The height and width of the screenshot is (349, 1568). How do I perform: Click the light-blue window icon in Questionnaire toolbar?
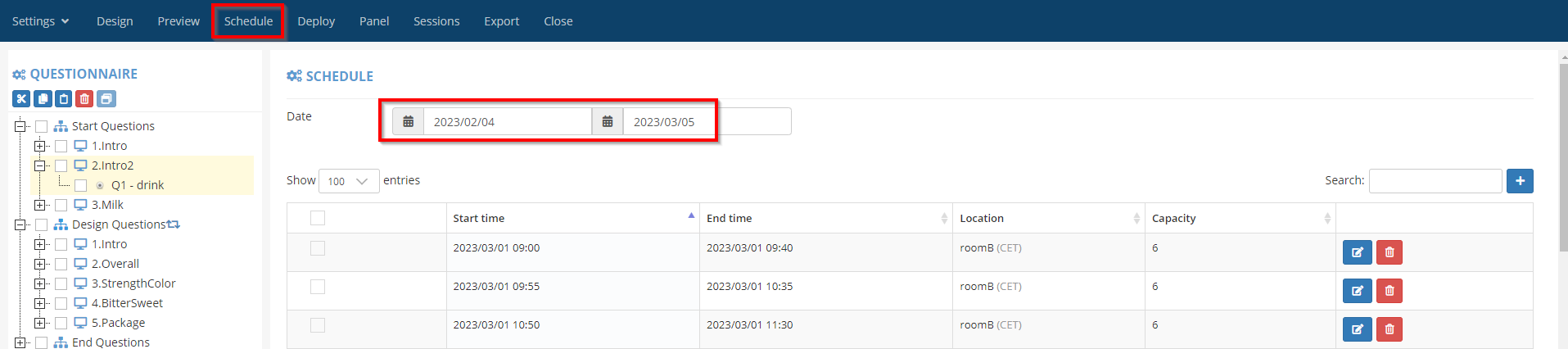(x=106, y=99)
